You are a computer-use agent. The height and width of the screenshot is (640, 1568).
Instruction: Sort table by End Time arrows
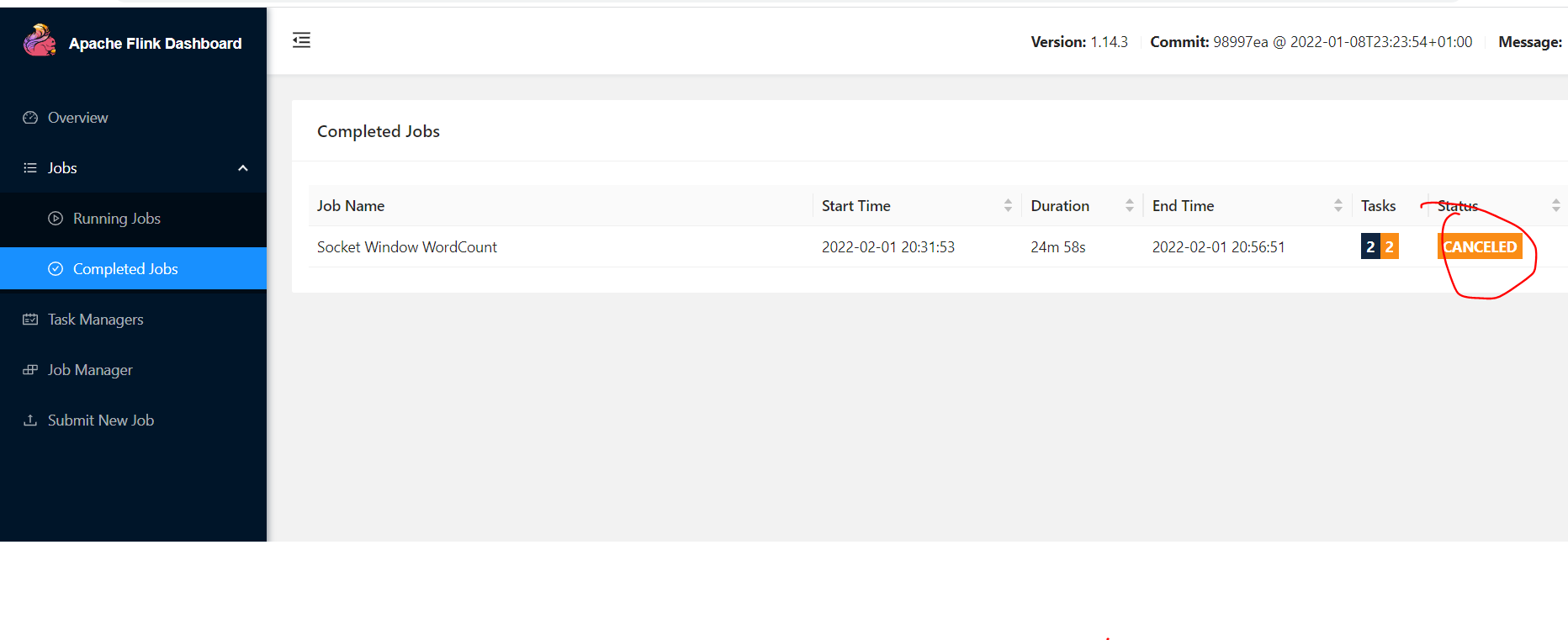click(x=1338, y=206)
